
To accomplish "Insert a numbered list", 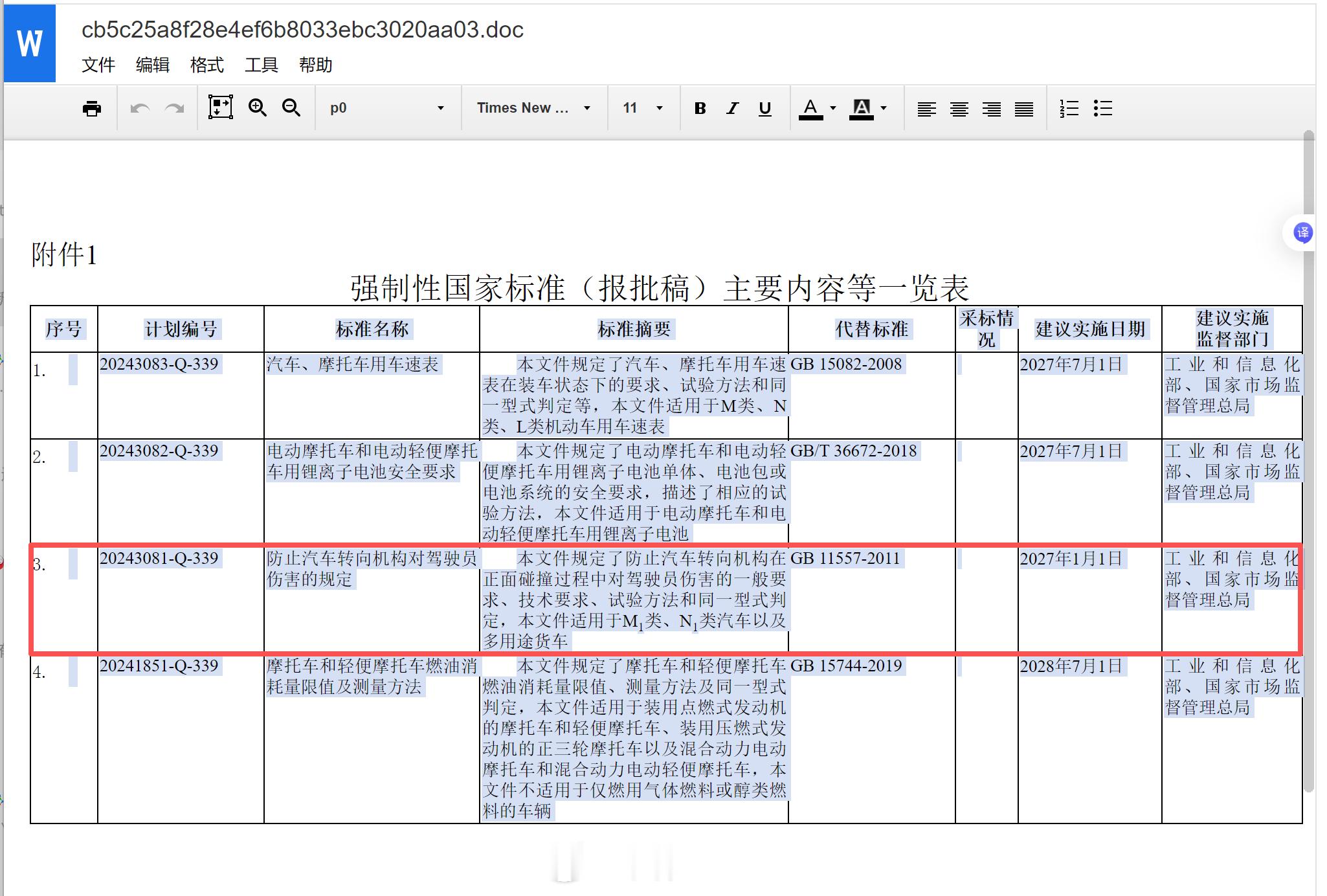I will click(1069, 108).
